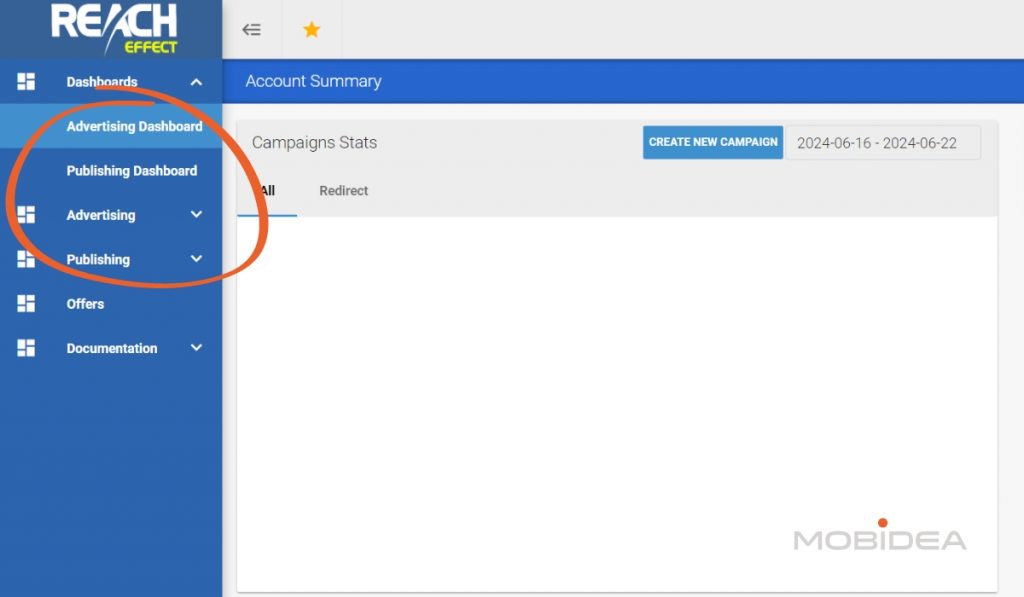Click the Reach Effect logo
Screen dimensions: 1024x597
[x=114, y=28]
